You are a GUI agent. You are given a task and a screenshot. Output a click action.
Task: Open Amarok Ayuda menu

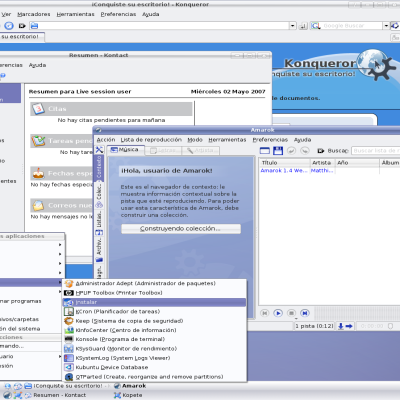point(302,140)
